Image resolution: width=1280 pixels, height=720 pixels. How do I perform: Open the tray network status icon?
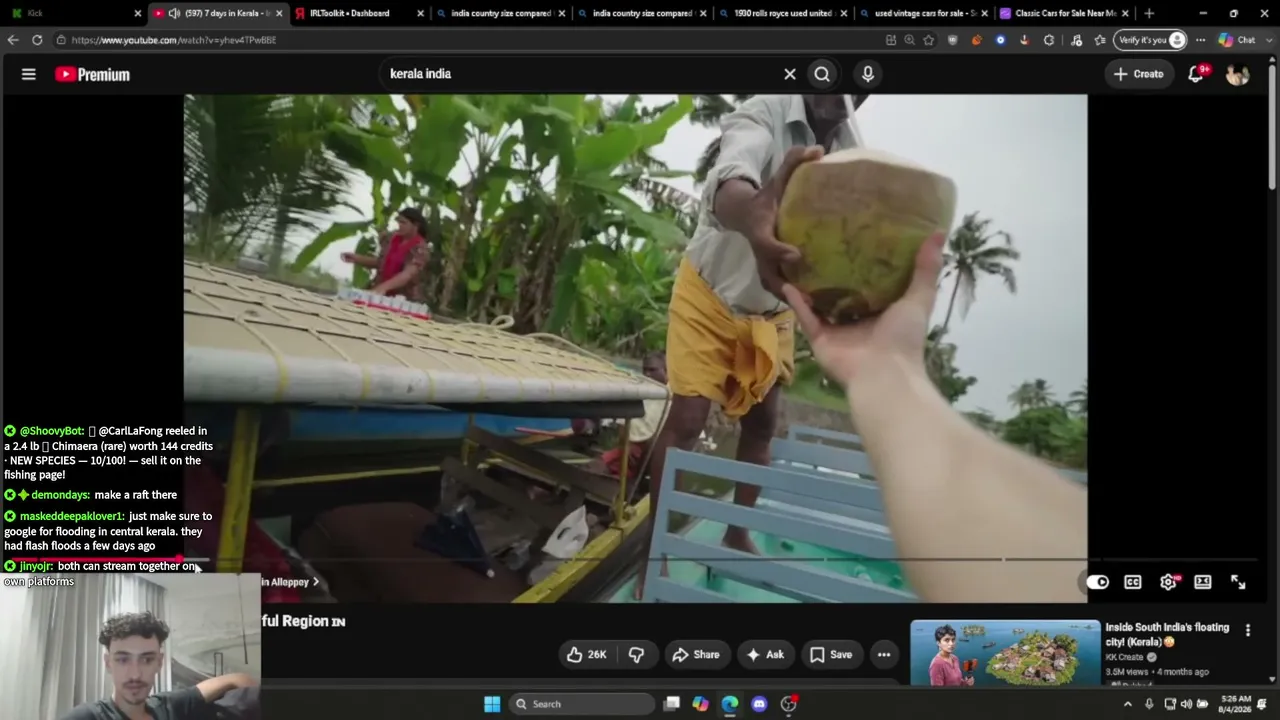[x=1170, y=704]
